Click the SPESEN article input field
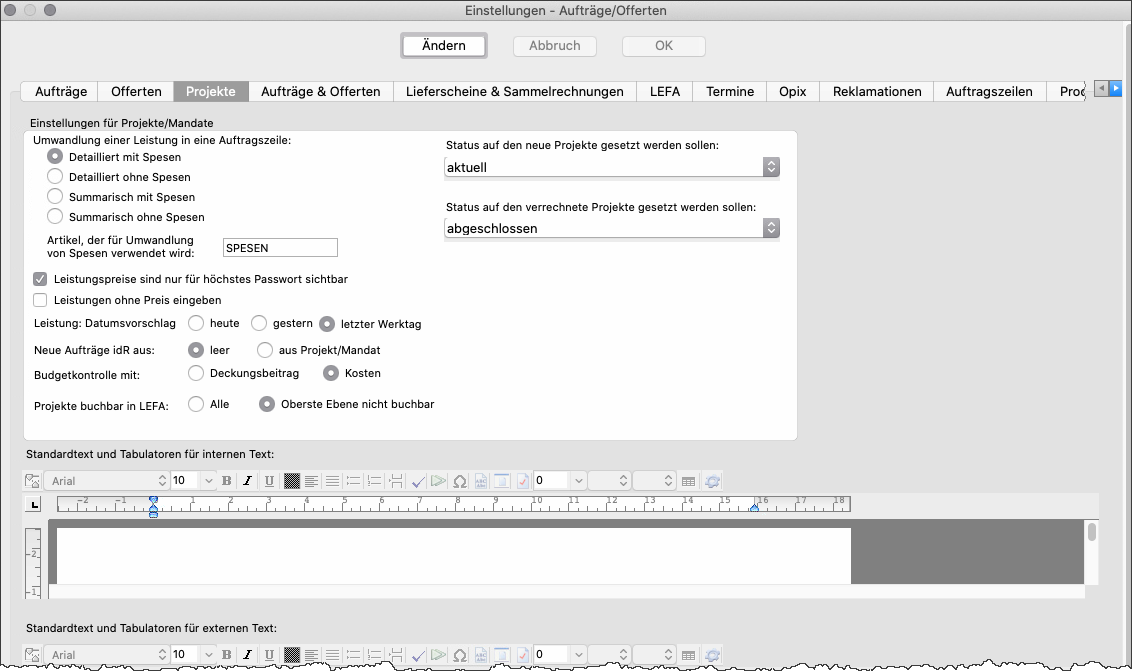This screenshot has width=1132, height=671. (x=280, y=248)
